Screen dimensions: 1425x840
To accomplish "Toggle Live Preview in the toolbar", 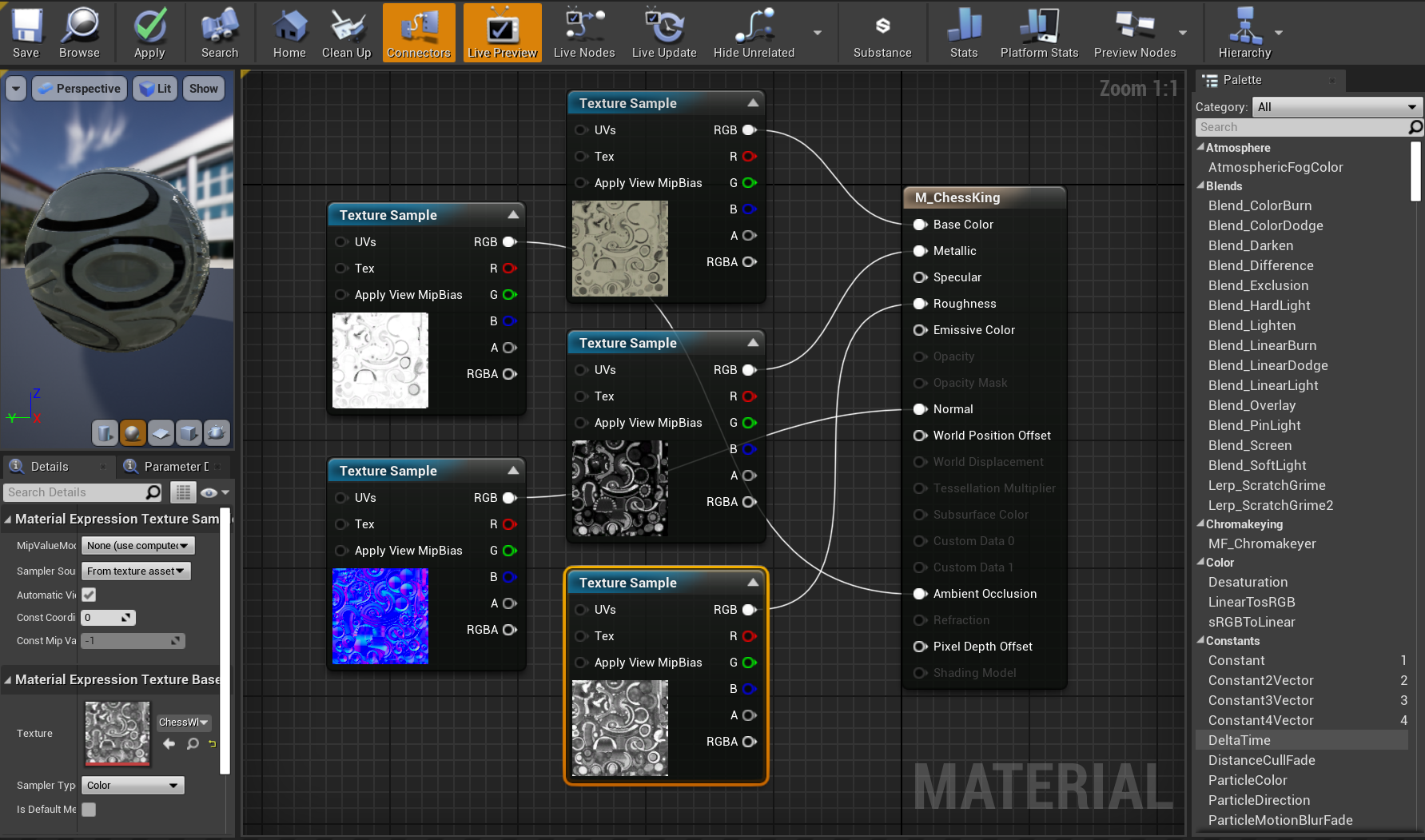I will click(502, 33).
